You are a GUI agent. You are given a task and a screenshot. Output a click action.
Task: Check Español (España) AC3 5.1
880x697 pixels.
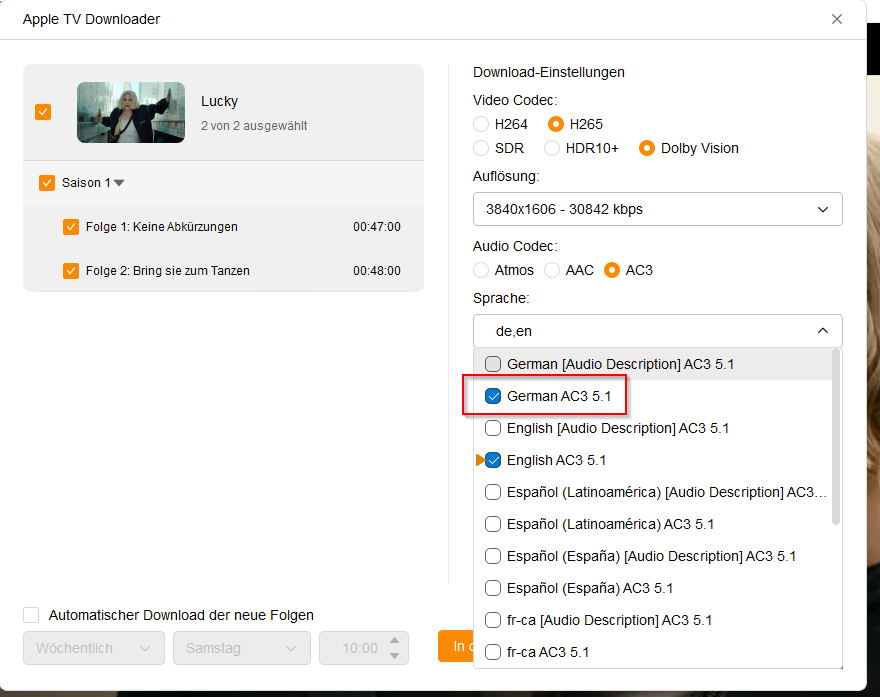coord(493,588)
